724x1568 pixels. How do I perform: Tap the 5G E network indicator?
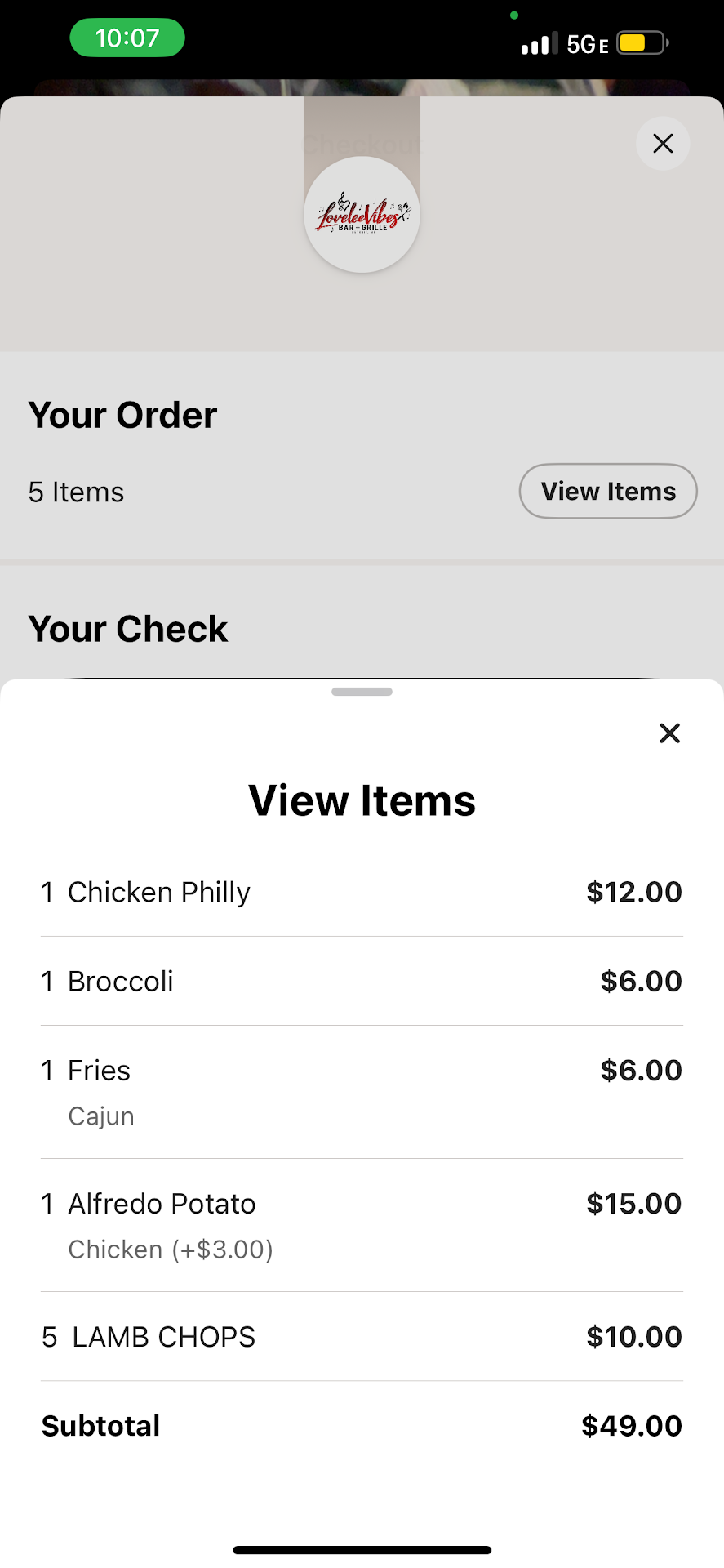click(x=588, y=44)
